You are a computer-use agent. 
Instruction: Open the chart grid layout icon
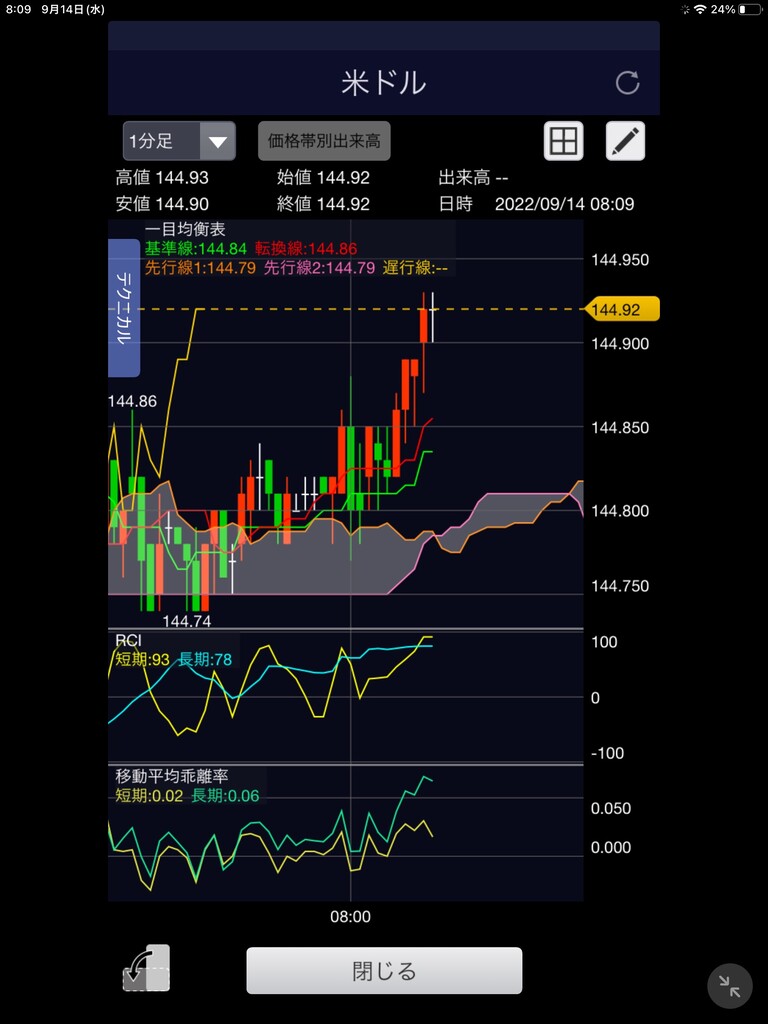[563, 140]
